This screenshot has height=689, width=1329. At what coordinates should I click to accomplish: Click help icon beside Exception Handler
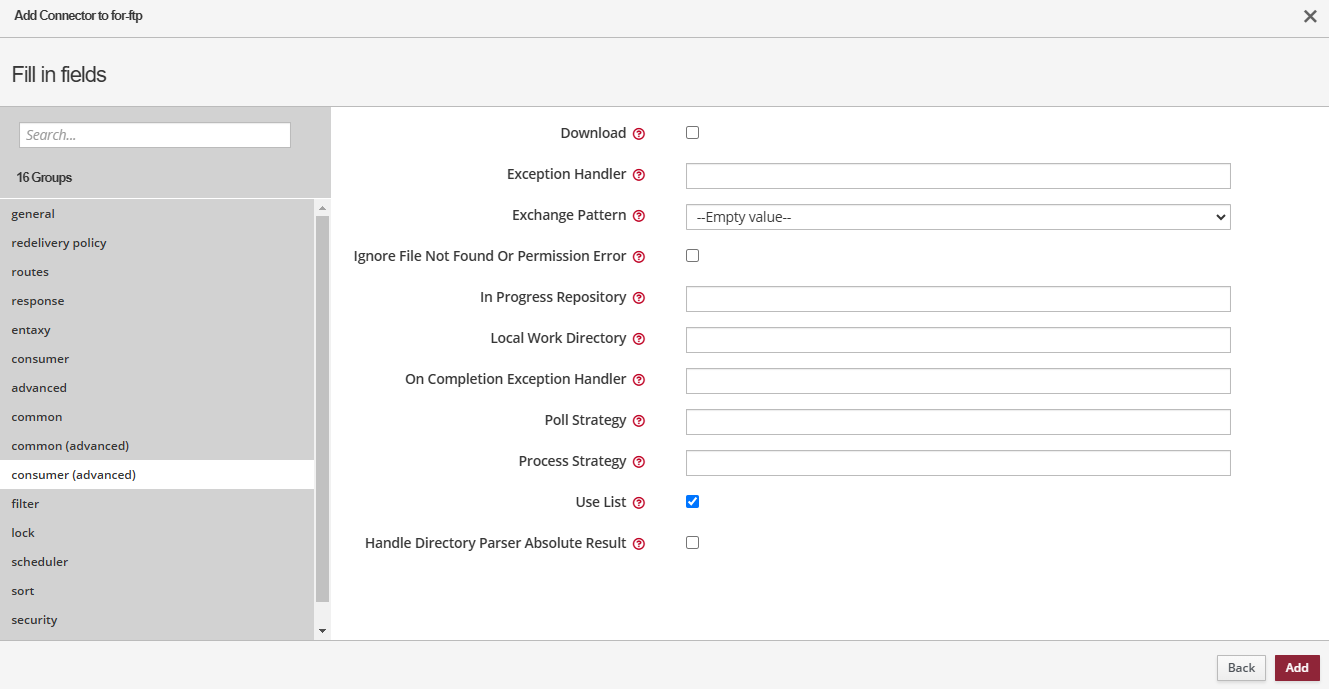pyautogui.click(x=639, y=175)
